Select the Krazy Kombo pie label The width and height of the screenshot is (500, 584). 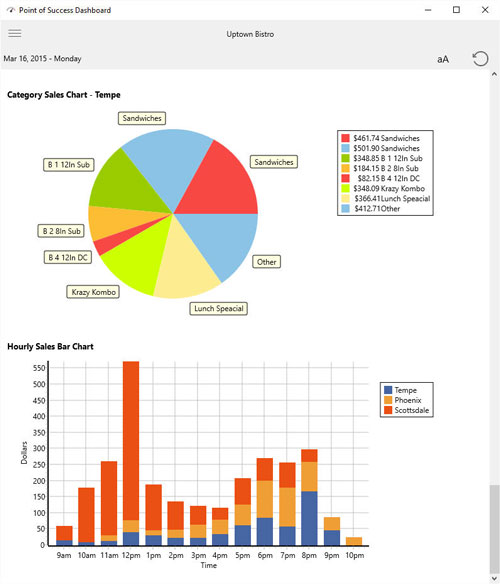[x=93, y=292]
